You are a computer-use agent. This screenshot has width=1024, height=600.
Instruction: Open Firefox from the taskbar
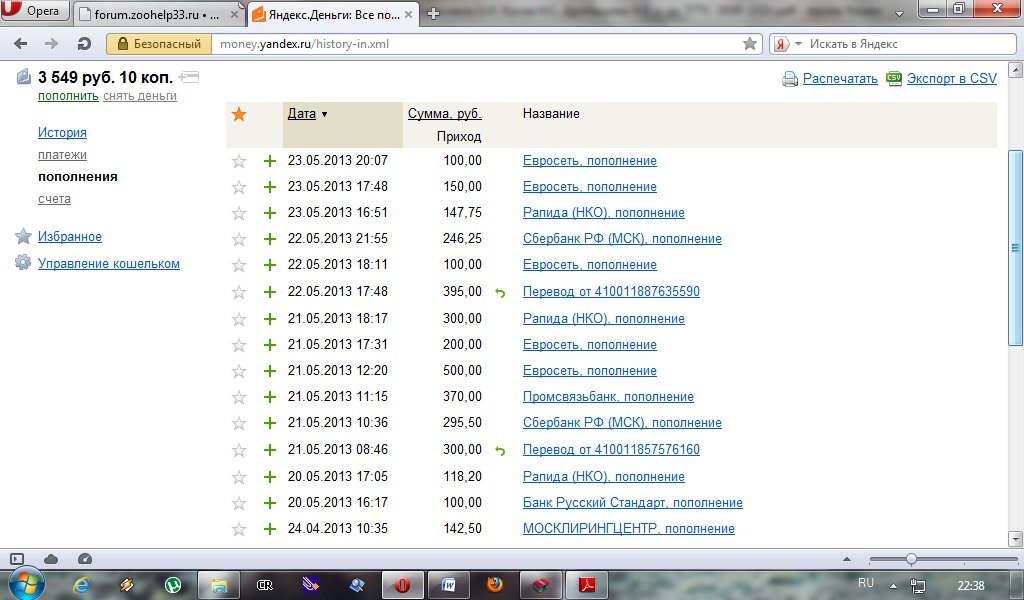(x=494, y=585)
